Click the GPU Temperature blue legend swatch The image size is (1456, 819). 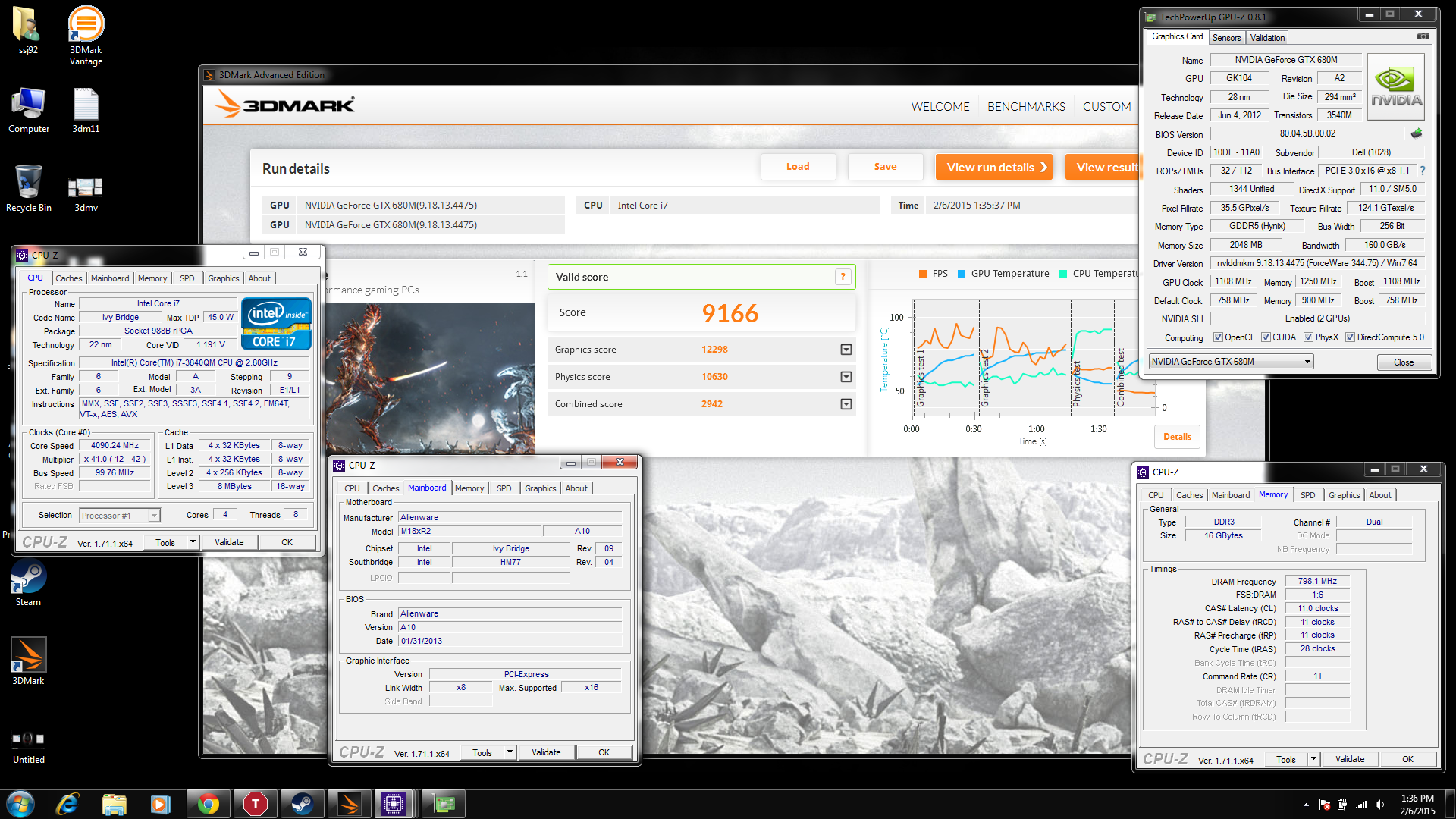(x=962, y=274)
